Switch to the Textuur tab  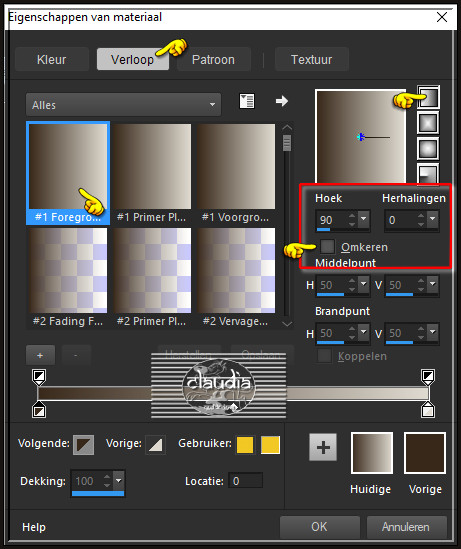pyautogui.click(x=312, y=59)
